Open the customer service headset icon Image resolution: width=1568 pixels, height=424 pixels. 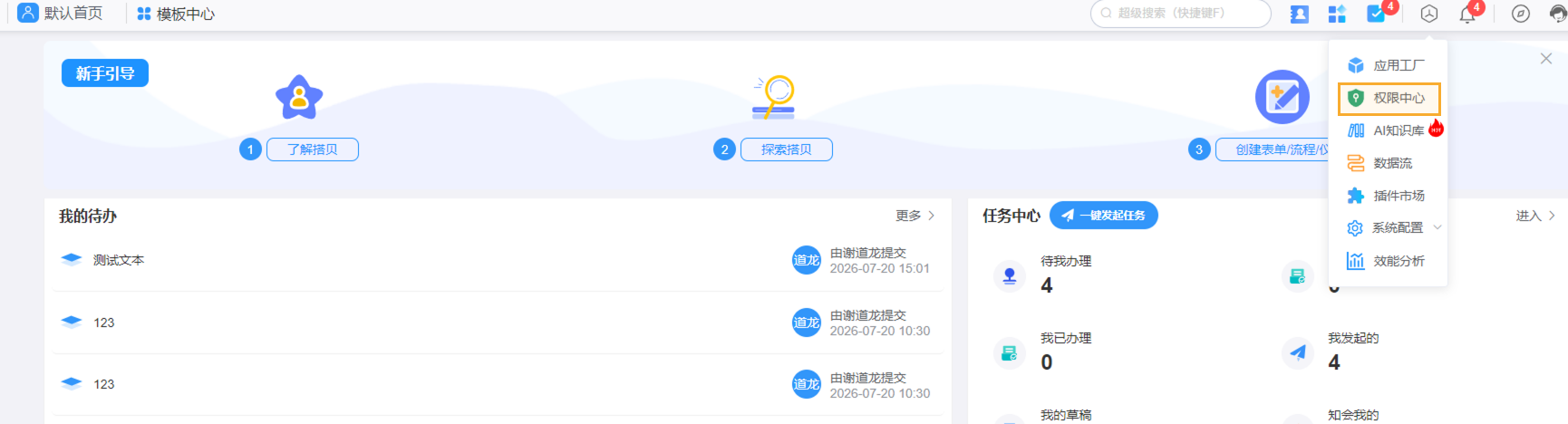(x=1558, y=14)
